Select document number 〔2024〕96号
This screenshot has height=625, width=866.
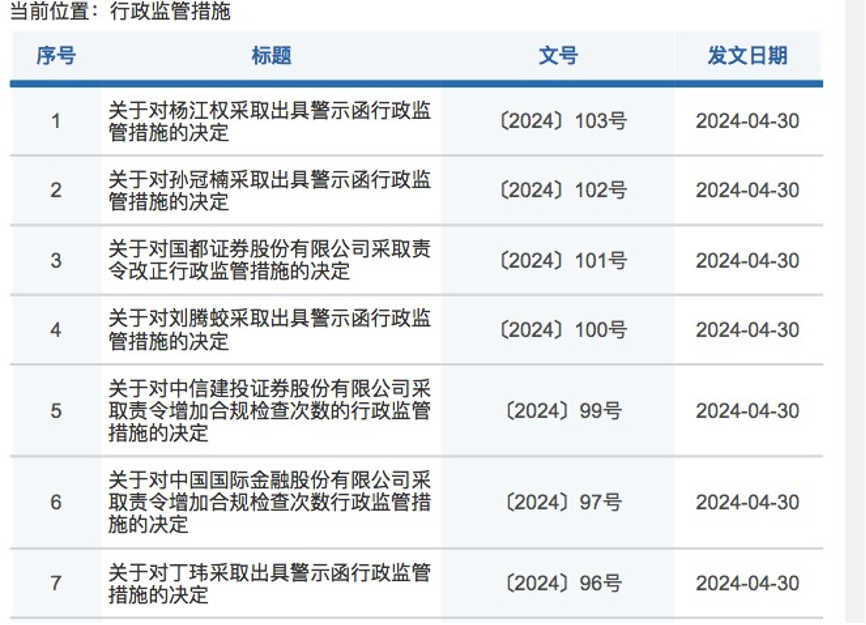[x=563, y=584]
